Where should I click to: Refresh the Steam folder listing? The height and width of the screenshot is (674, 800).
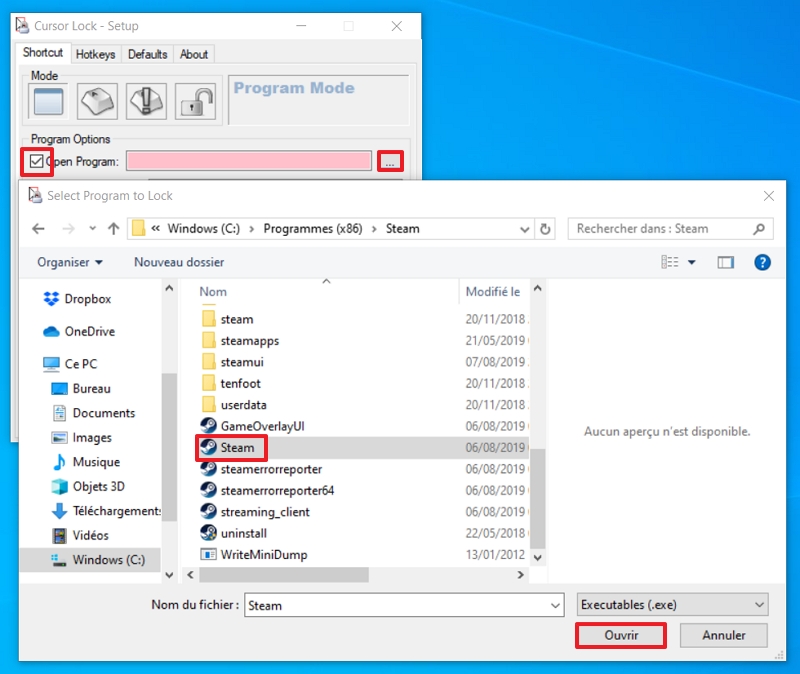click(x=545, y=228)
